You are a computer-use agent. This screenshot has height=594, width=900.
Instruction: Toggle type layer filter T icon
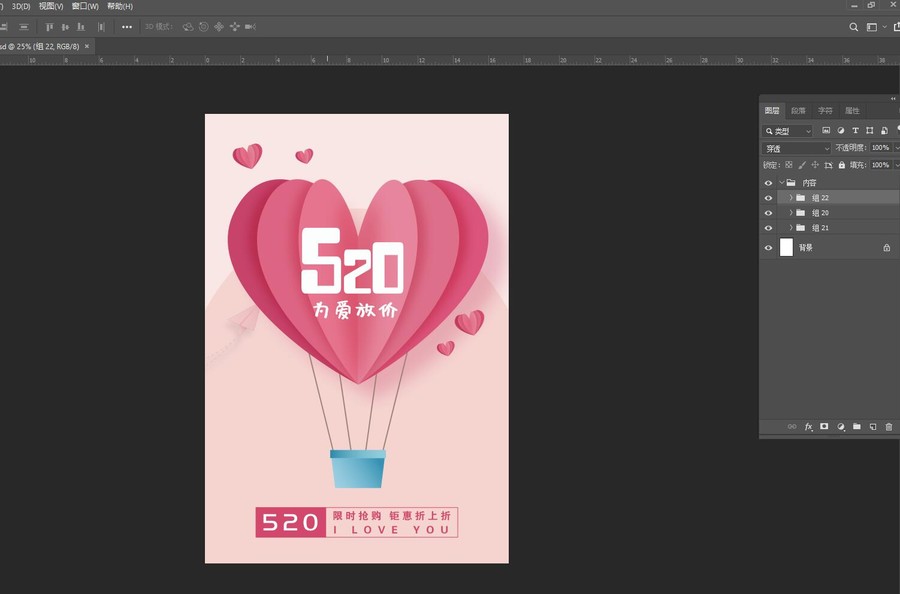[855, 131]
